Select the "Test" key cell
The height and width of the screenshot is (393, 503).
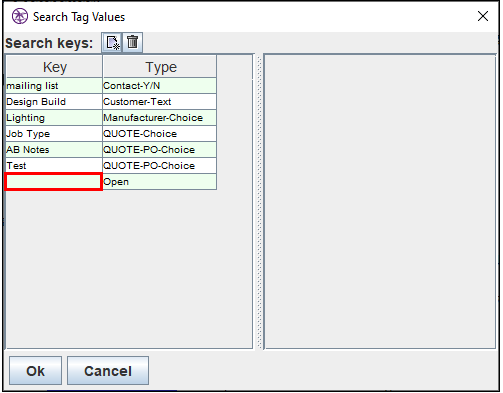[x=54, y=166]
